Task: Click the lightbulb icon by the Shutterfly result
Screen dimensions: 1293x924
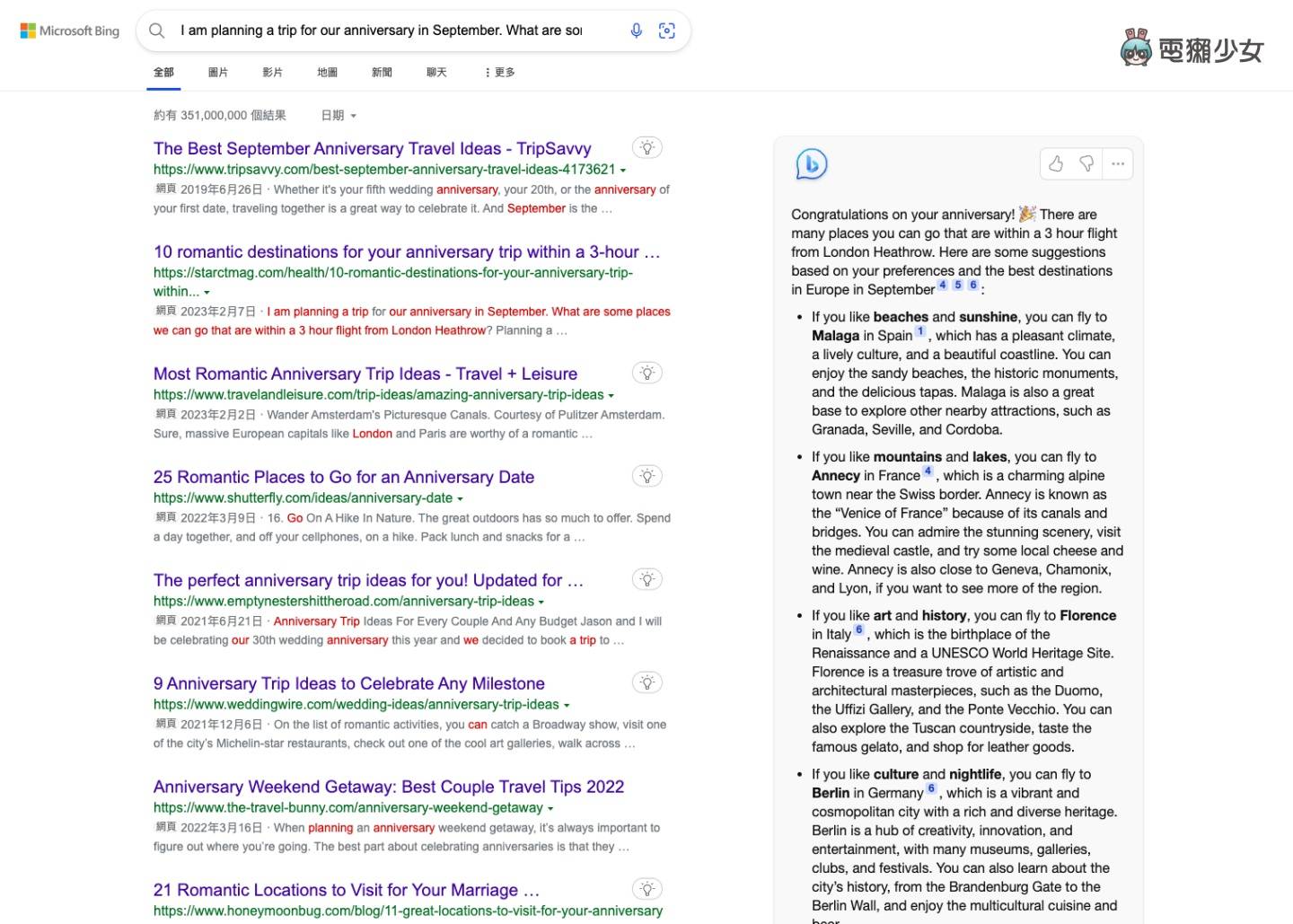Action: pyautogui.click(x=647, y=475)
